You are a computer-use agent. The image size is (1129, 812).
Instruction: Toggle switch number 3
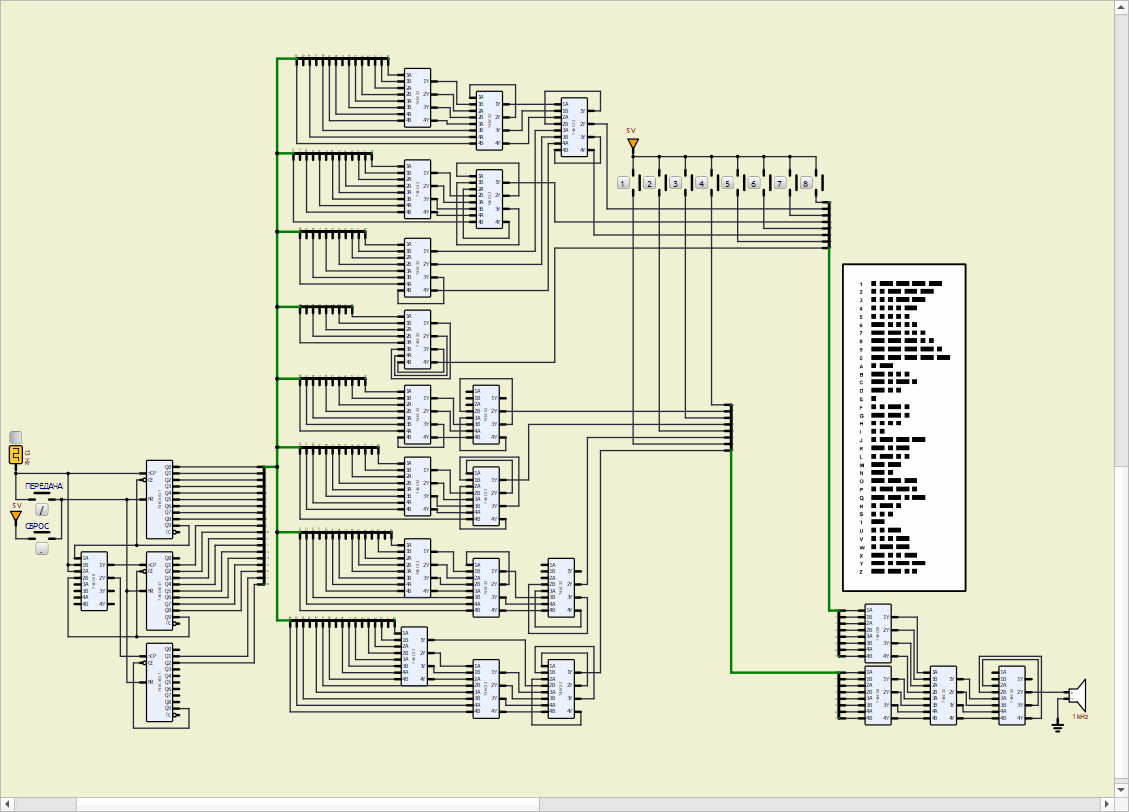(x=675, y=183)
